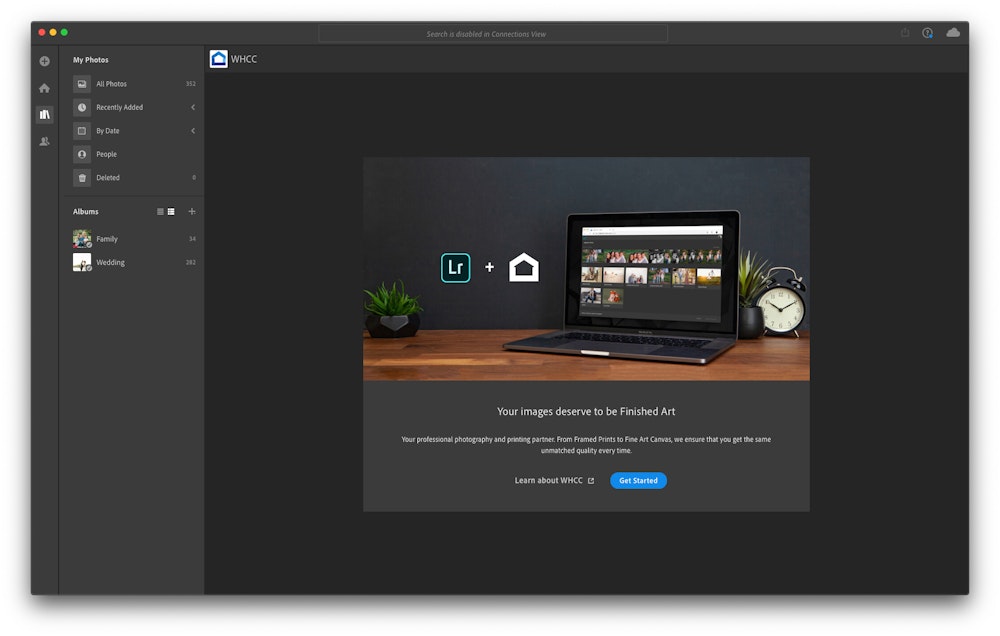Open the Deleted photos section
The height and width of the screenshot is (636, 1000).
(x=107, y=178)
